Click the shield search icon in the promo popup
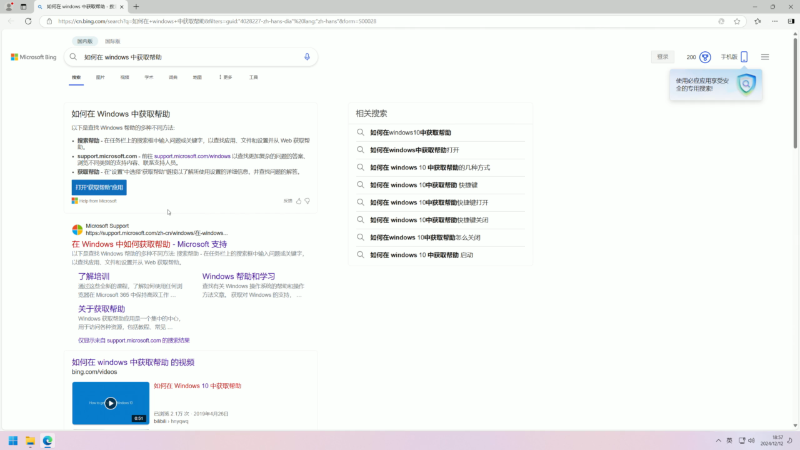The height and width of the screenshot is (450, 800). 746,84
